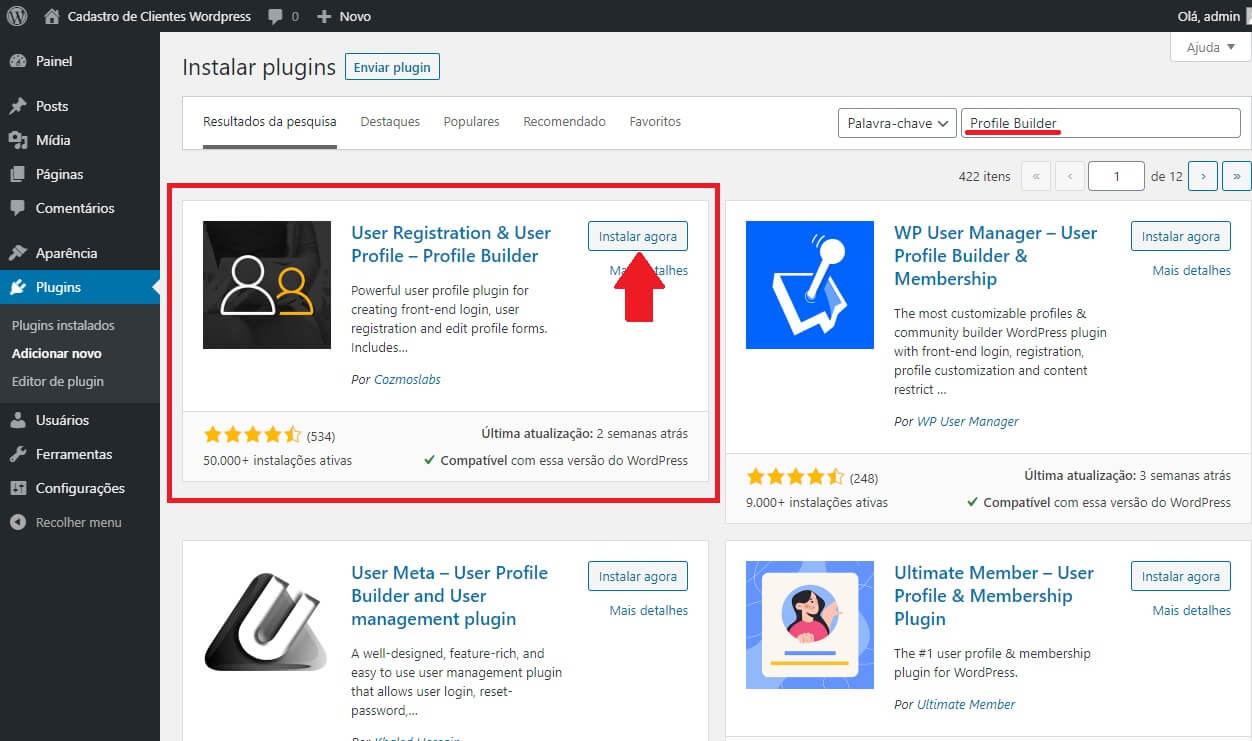Install the Profile Builder plugin by Cozmoslabs
The height and width of the screenshot is (741, 1252).
coord(637,237)
